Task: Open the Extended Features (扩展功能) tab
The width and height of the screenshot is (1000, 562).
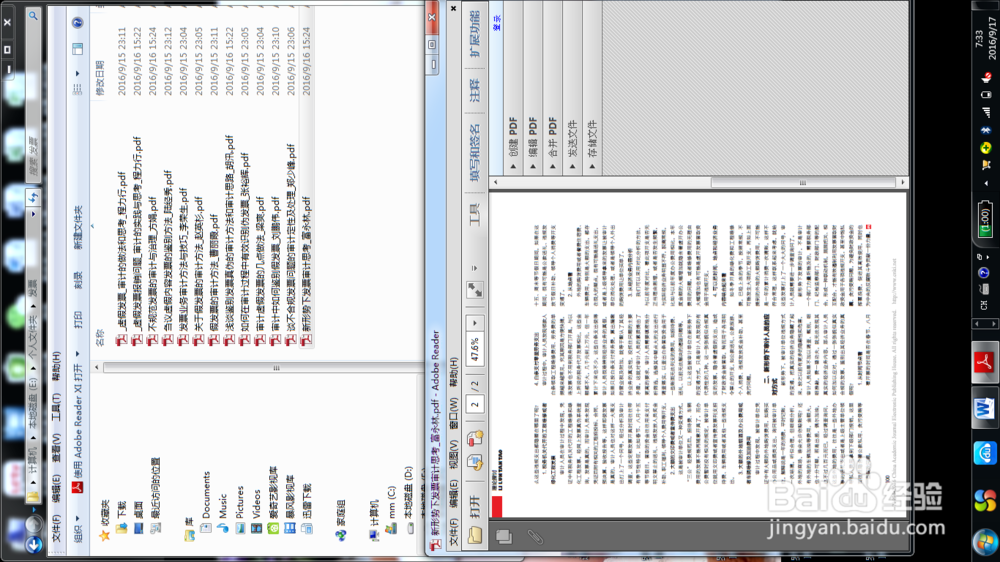Action: [x=474, y=34]
